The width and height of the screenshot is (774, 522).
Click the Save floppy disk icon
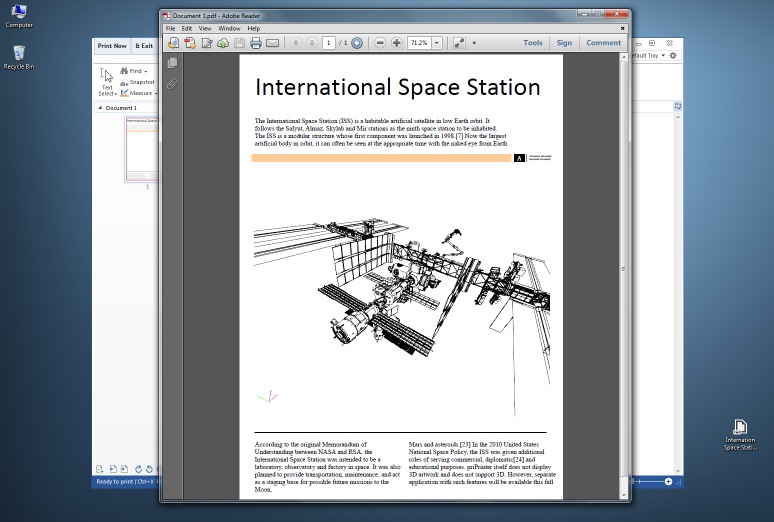coord(239,43)
